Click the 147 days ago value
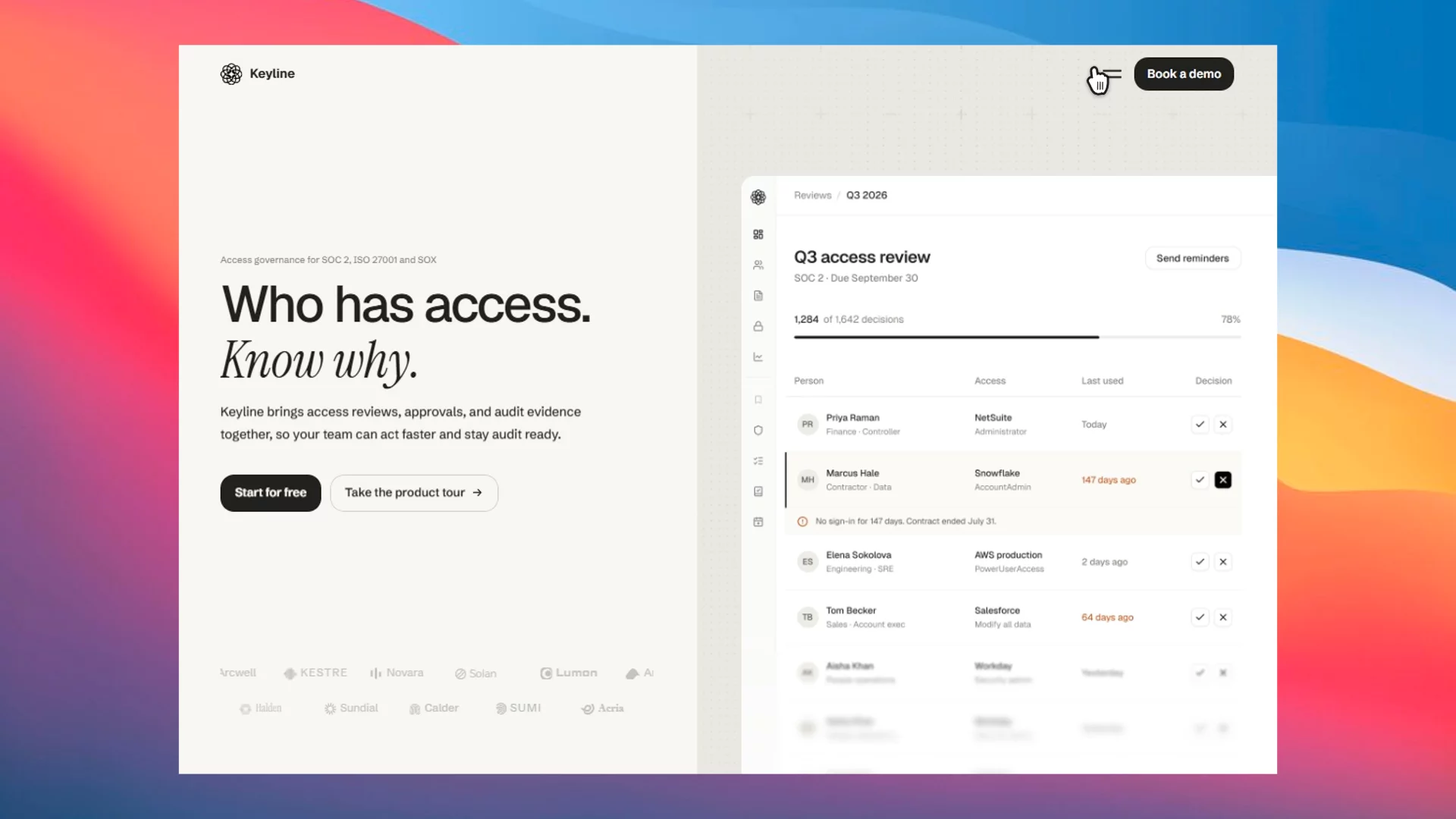 [x=1109, y=480]
